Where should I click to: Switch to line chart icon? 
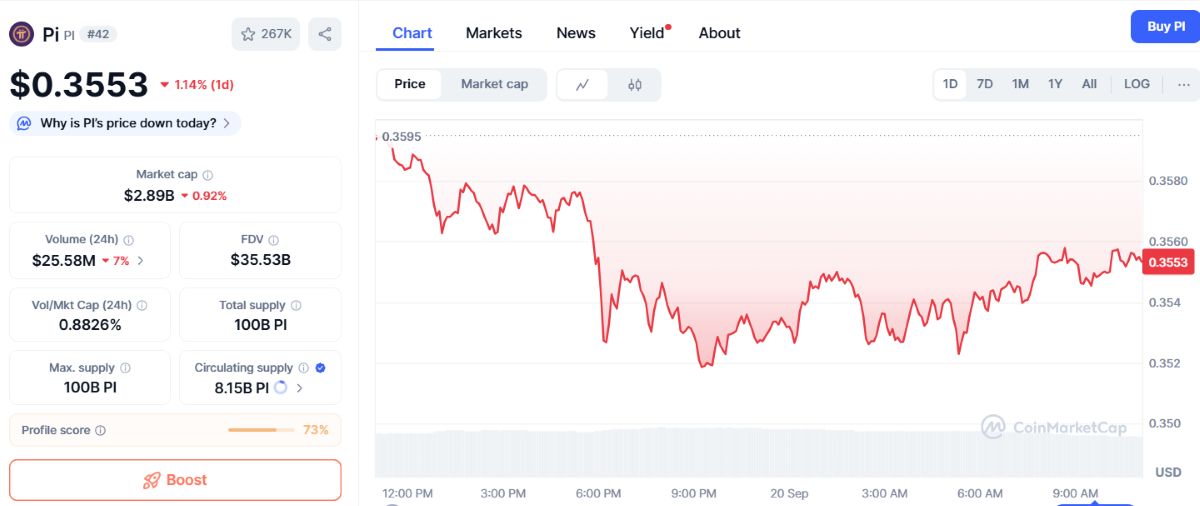583,85
